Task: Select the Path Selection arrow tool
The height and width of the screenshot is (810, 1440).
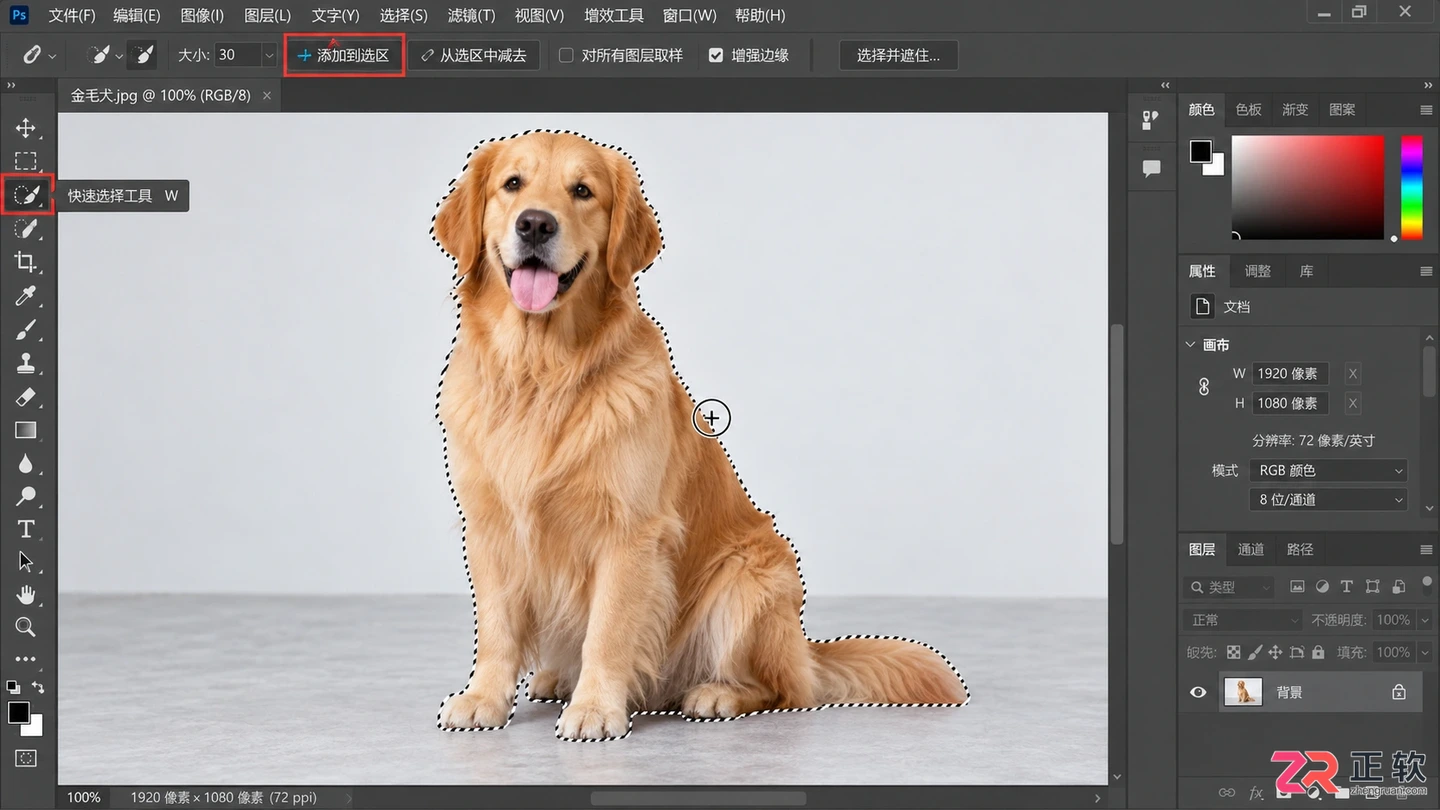Action: [x=26, y=562]
